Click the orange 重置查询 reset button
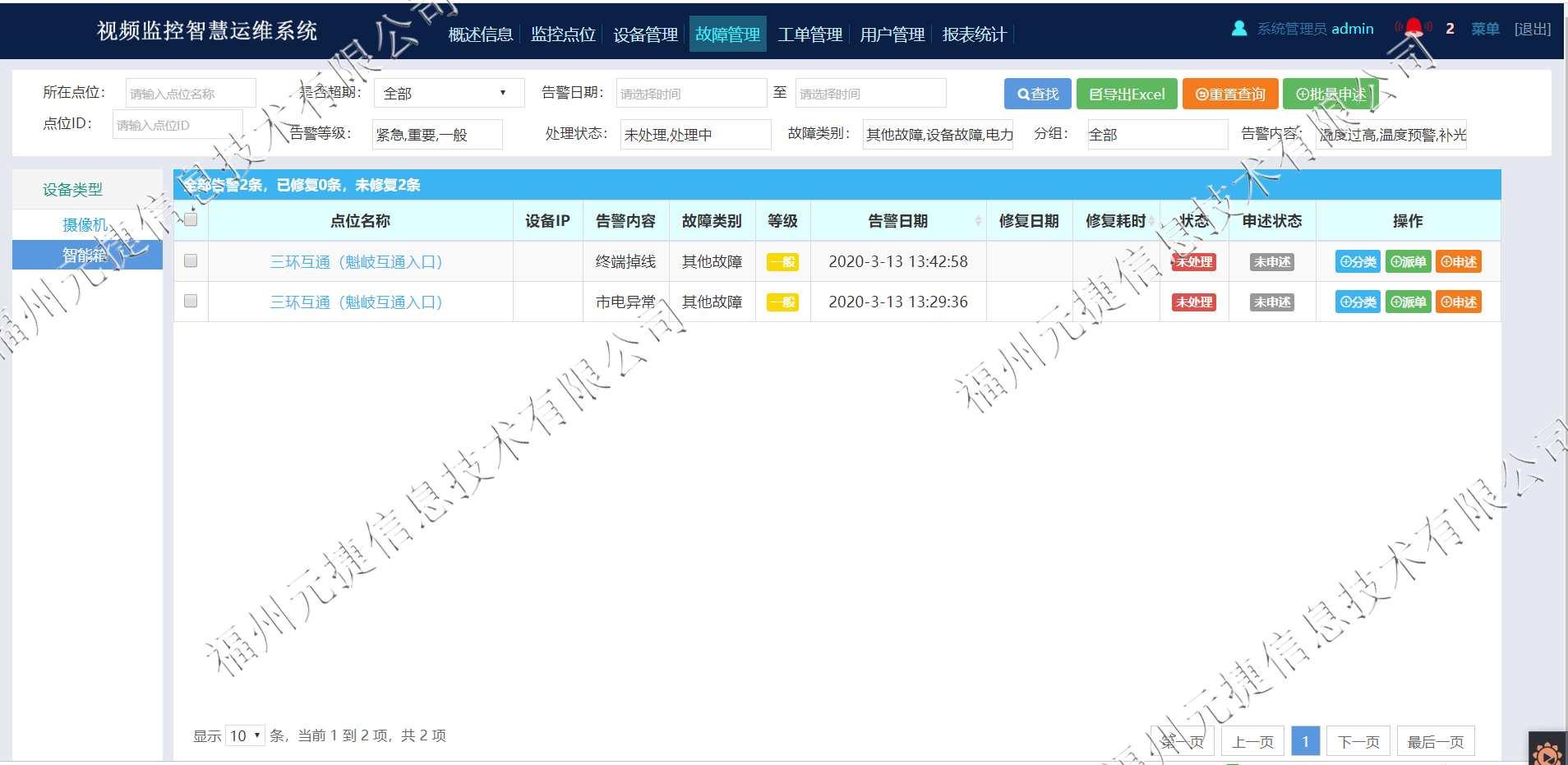The width and height of the screenshot is (1568, 765). (x=1230, y=94)
